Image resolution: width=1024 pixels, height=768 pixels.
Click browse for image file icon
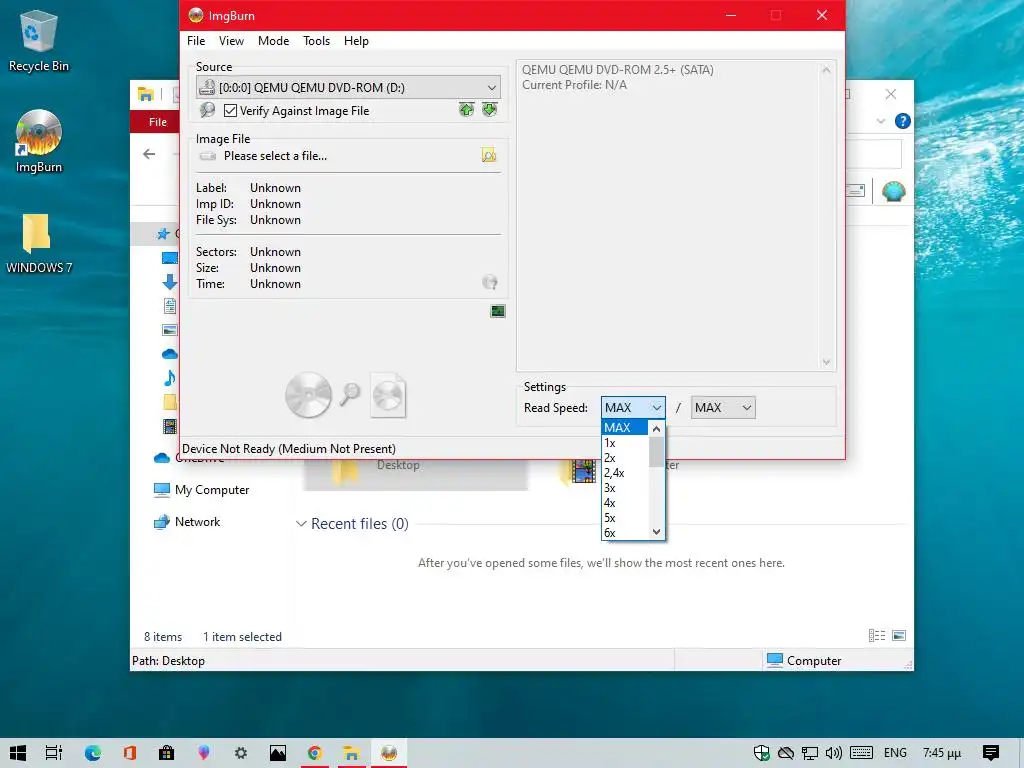489,155
